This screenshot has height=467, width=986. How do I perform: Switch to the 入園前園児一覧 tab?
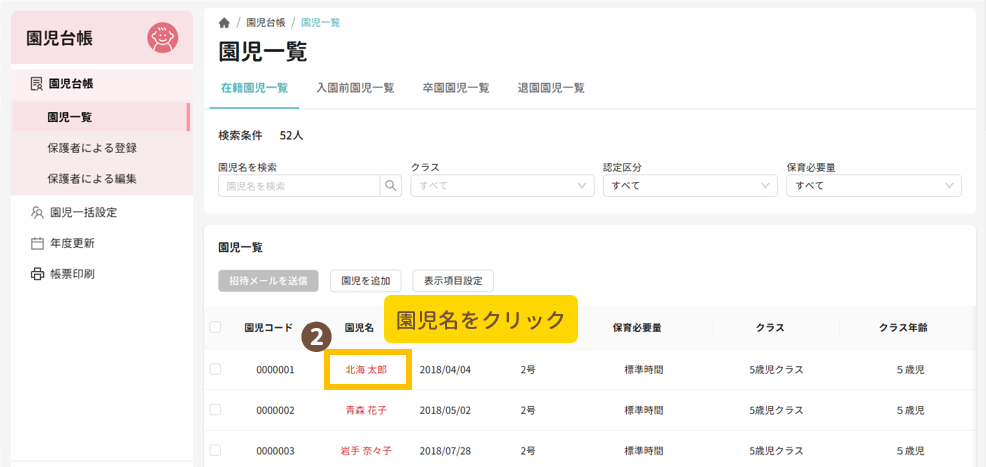point(355,88)
